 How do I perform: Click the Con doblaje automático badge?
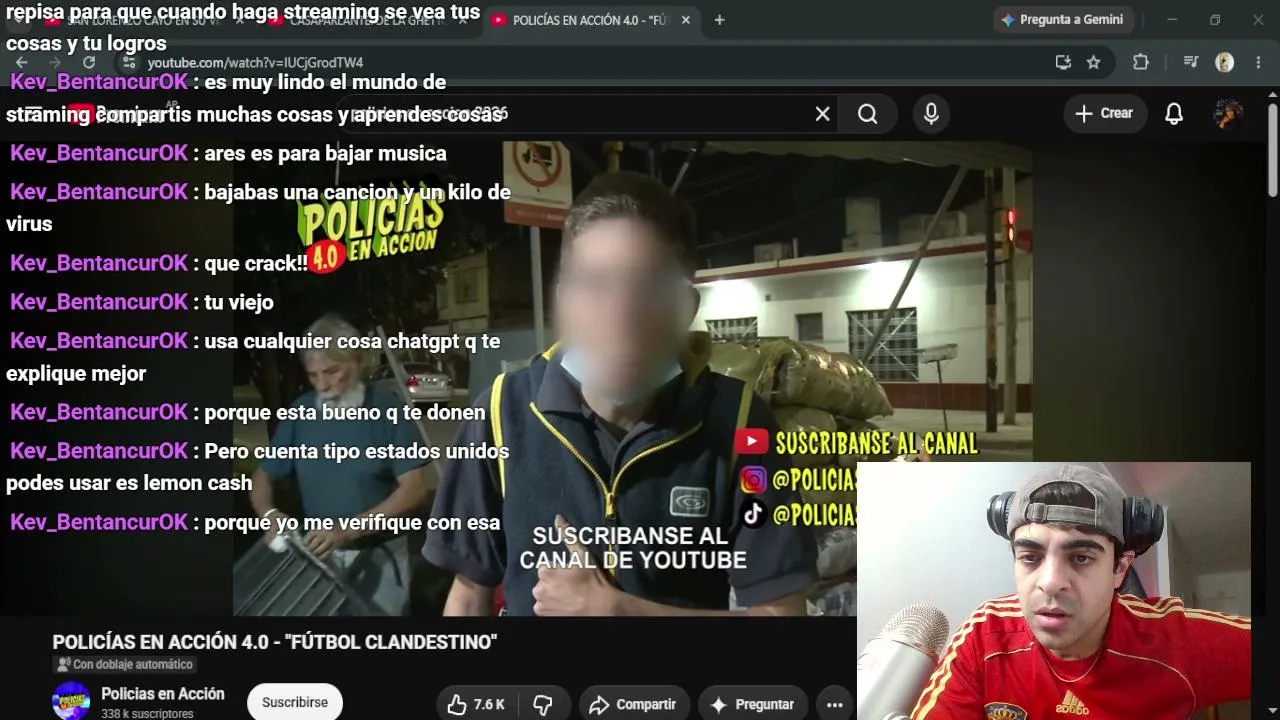click(125, 664)
